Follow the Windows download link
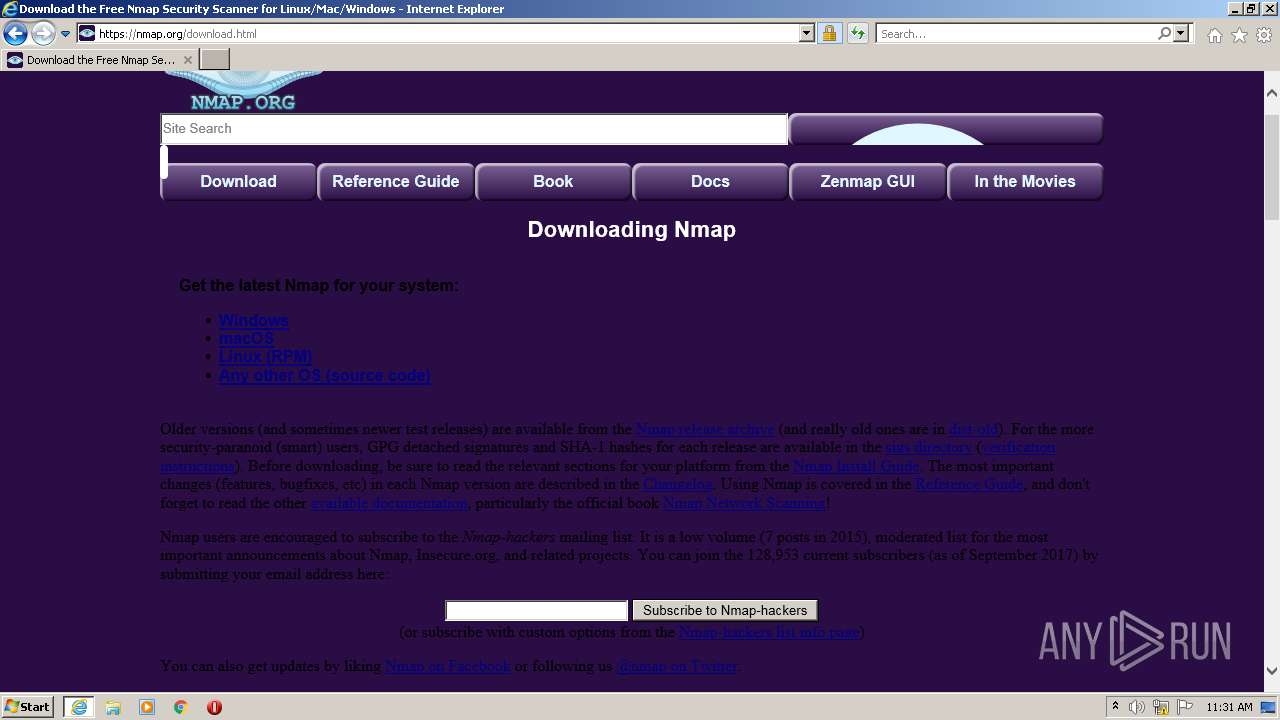The height and width of the screenshot is (720, 1280). (x=253, y=321)
